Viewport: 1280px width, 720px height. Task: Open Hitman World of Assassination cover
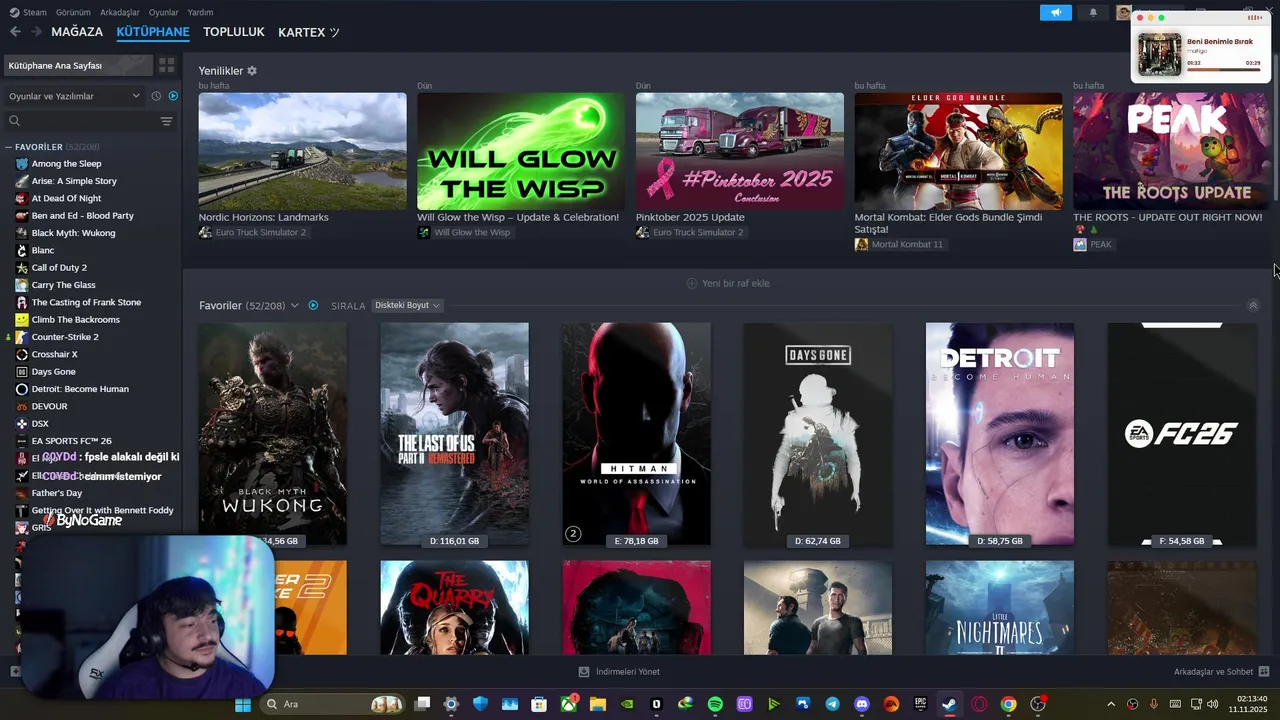tap(637, 434)
